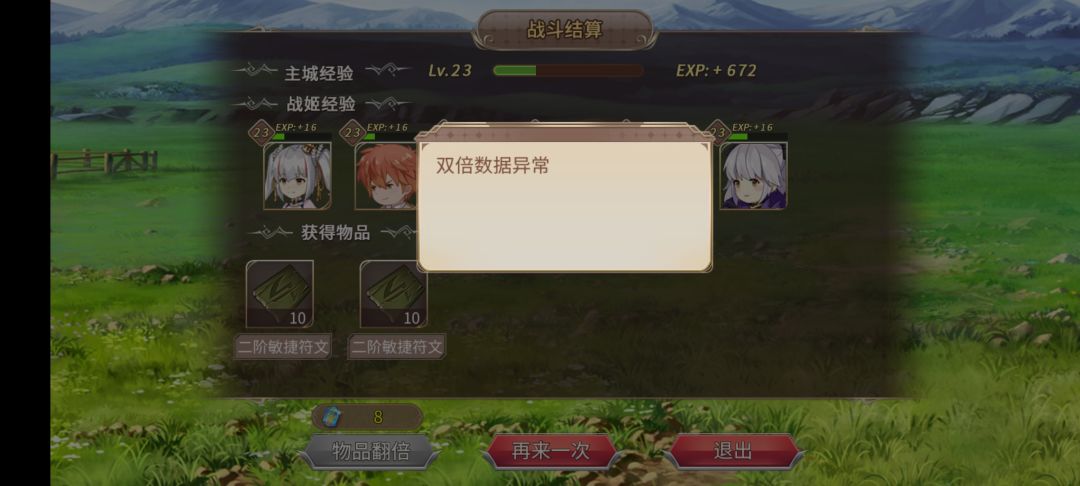1080x486 pixels.
Task: Click the 战斗结算 title banner
Action: pyautogui.click(x=565, y=30)
